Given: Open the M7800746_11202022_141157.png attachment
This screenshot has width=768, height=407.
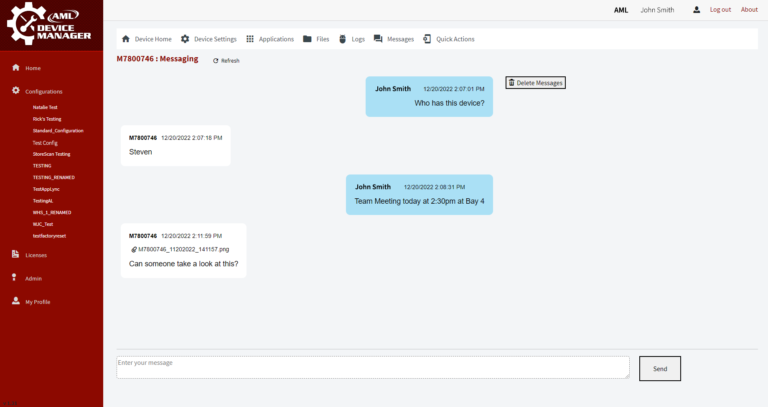Looking at the screenshot, I should click(x=183, y=249).
